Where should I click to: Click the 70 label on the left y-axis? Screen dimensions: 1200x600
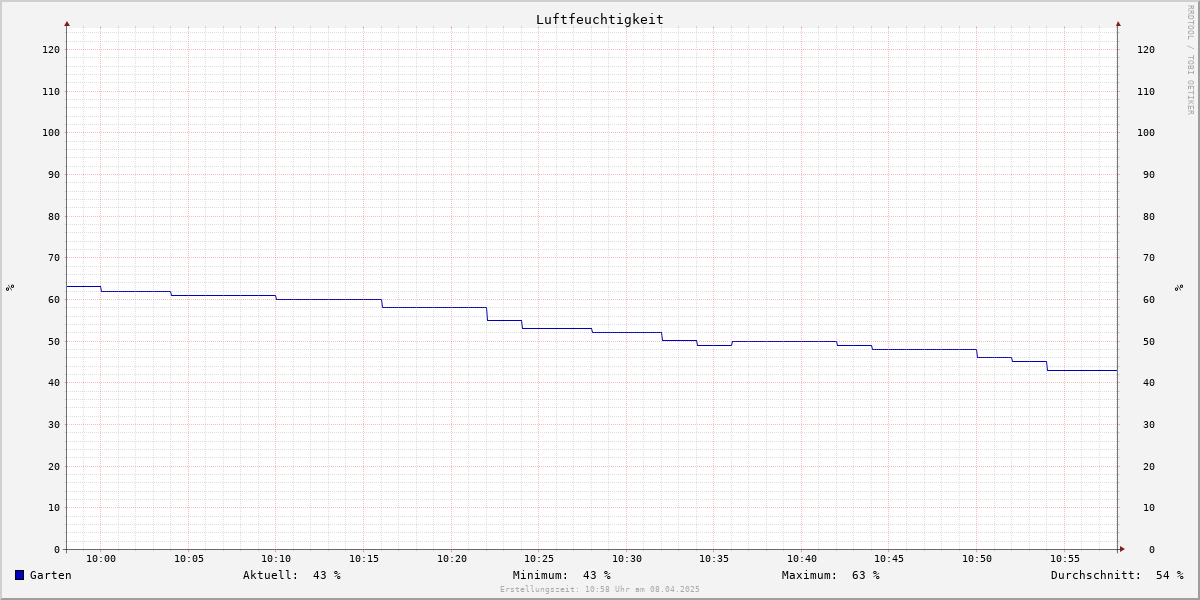(x=54, y=257)
